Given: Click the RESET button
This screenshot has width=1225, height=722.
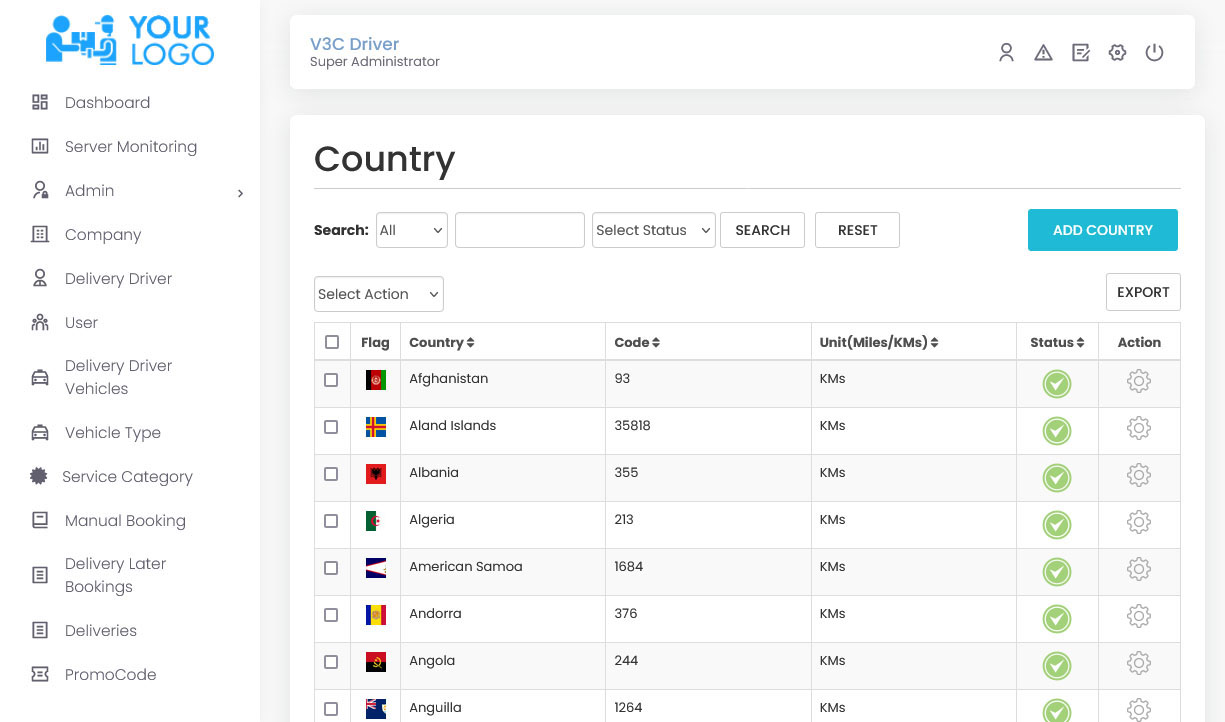Looking at the screenshot, I should 857,230.
